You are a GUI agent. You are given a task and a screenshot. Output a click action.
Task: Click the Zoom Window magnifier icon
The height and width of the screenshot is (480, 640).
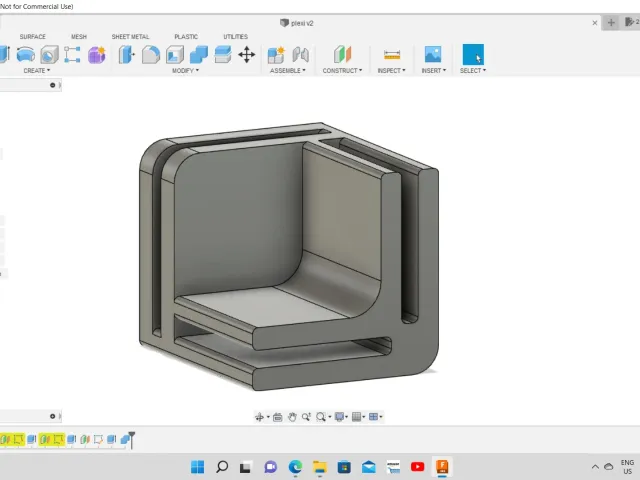(321, 417)
